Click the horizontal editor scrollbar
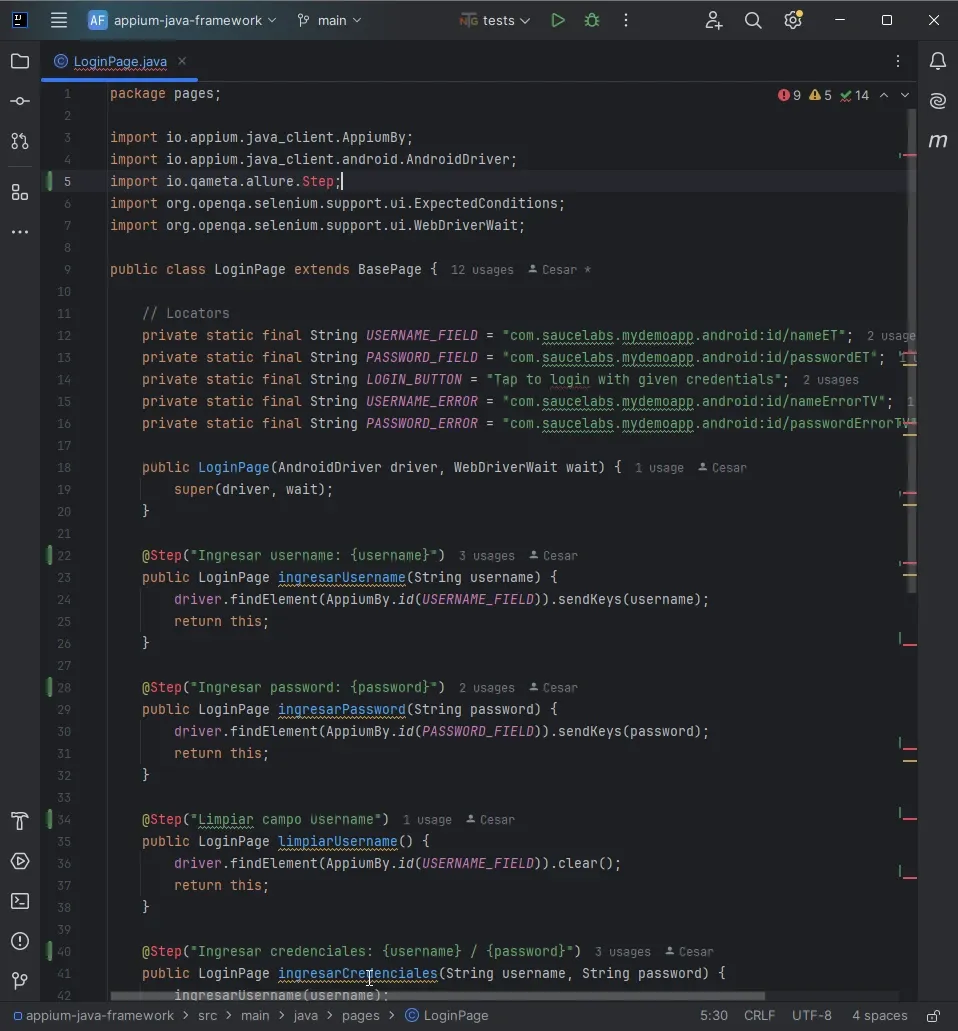Viewport: 958px width, 1031px height. [x=437, y=996]
